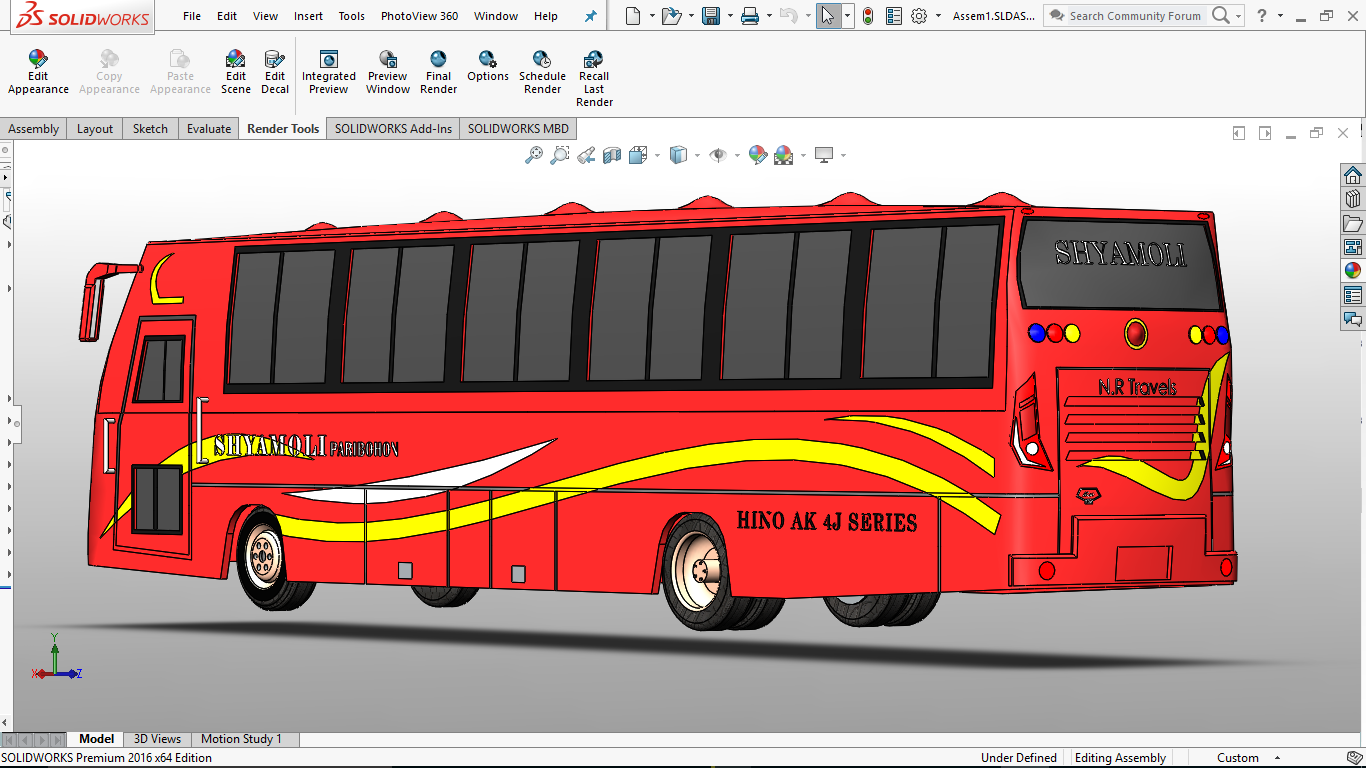Return to the Previous View
The height and width of the screenshot is (768, 1366).
[586, 155]
